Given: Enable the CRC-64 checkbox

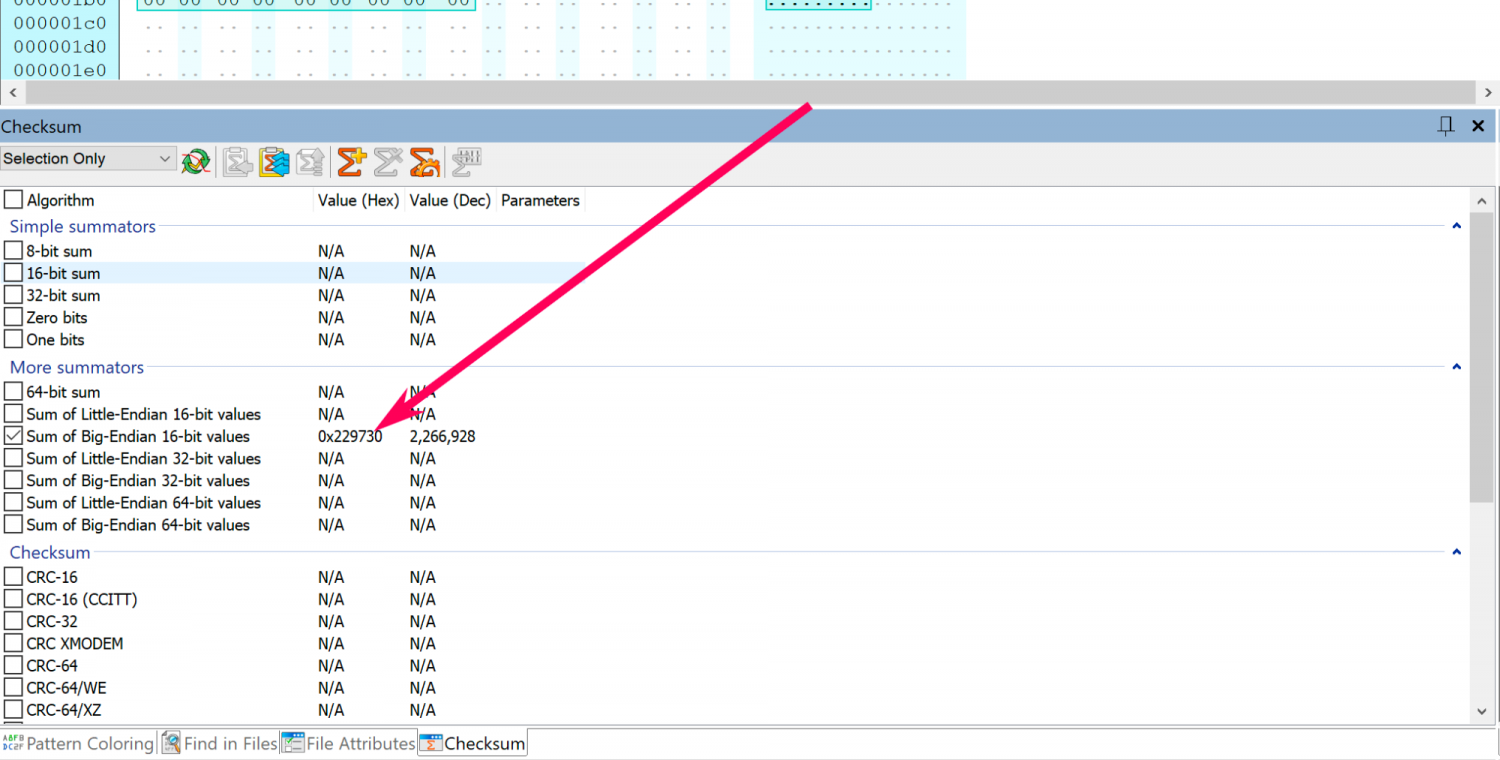Looking at the screenshot, I should coord(13,665).
